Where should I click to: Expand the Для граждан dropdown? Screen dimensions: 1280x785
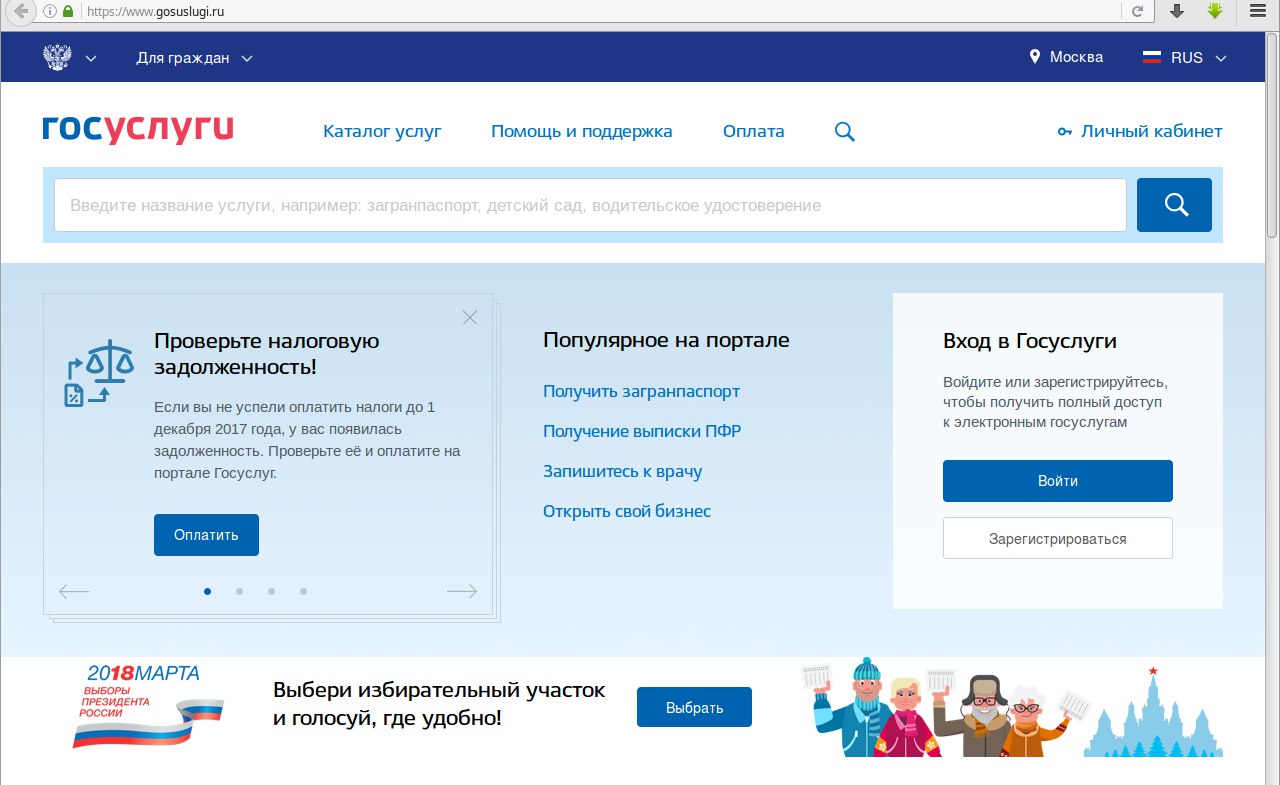pyautogui.click(x=194, y=58)
